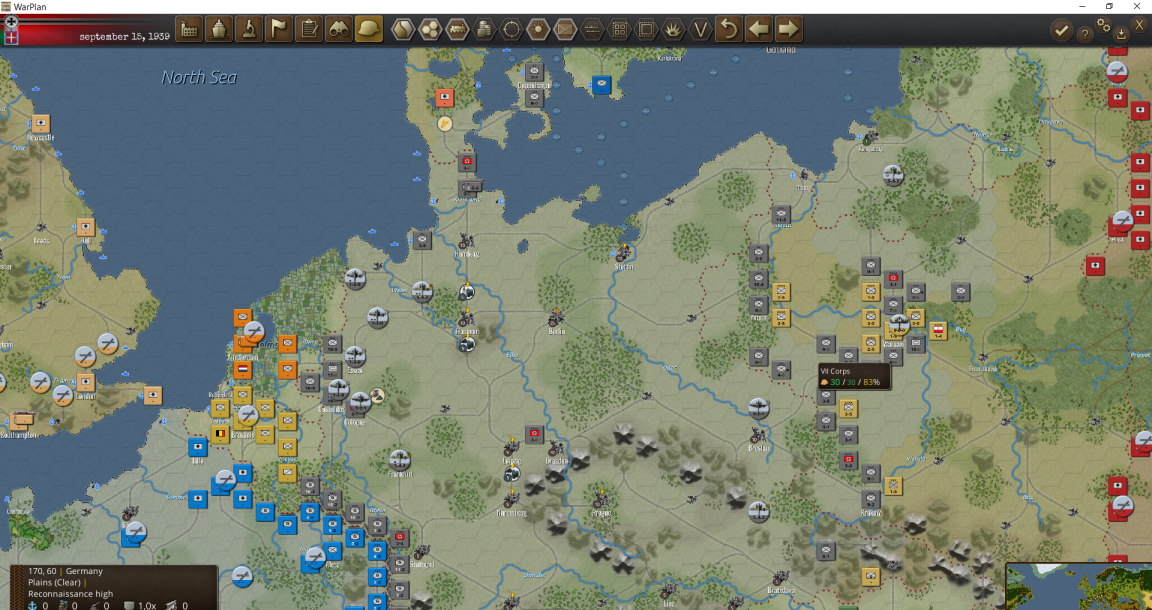Image resolution: width=1152 pixels, height=610 pixels.
Task: Open the clipboard reports panel
Action: pos(309,30)
